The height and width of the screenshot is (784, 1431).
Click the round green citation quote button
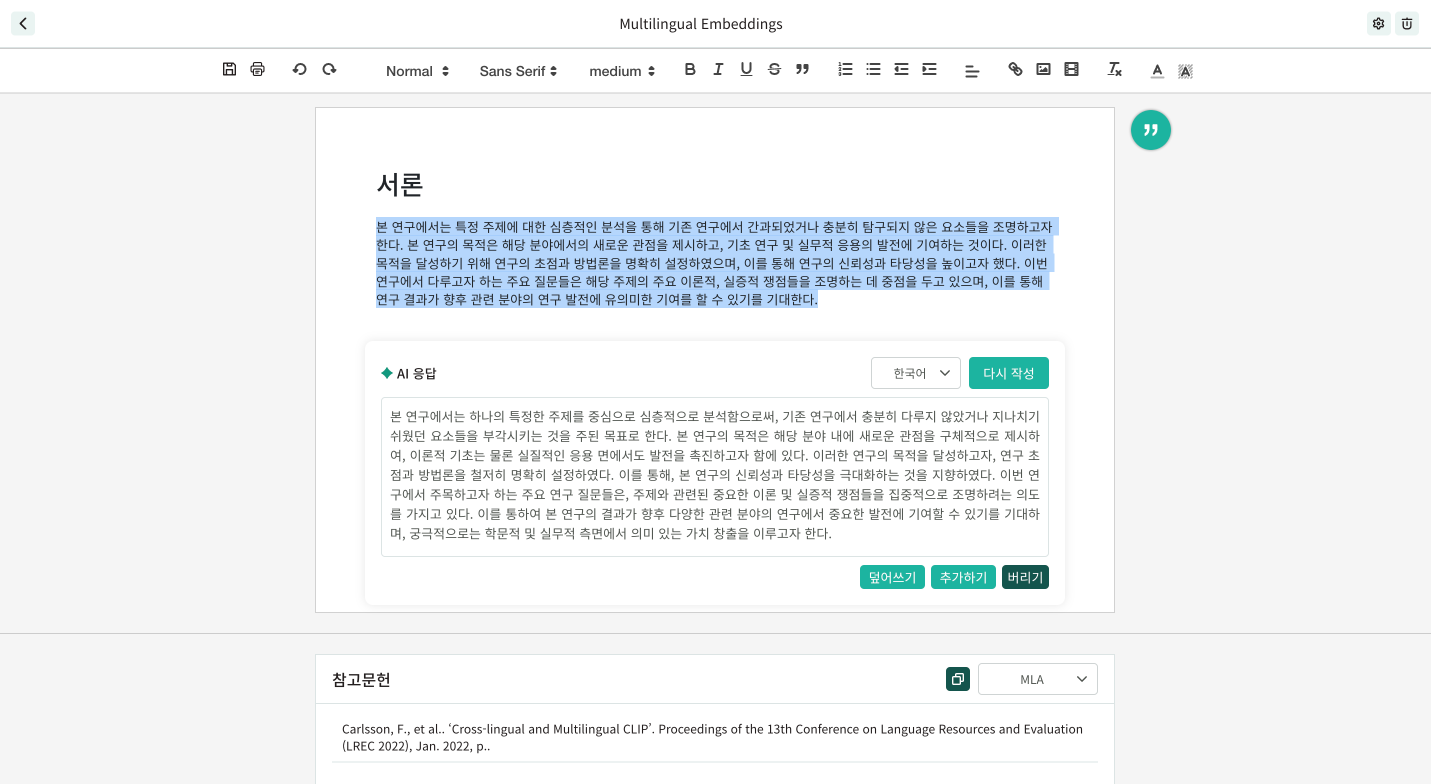tap(1151, 130)
